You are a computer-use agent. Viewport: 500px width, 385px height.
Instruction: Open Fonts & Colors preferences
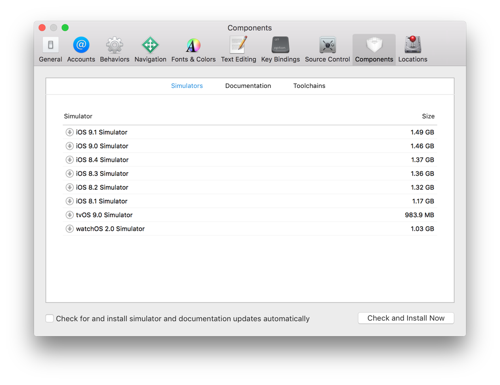click(x=193, y=50)
